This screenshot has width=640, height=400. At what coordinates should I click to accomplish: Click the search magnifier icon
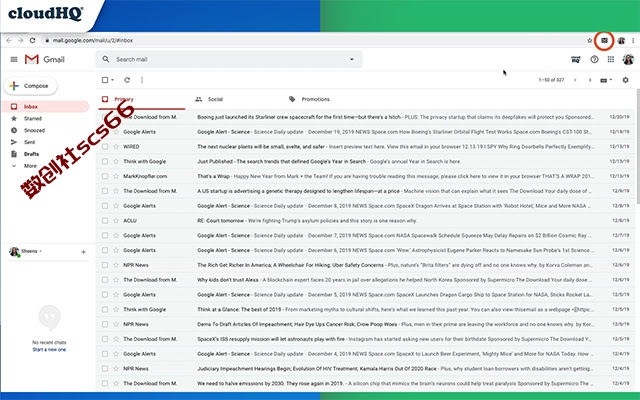[106, 60]
